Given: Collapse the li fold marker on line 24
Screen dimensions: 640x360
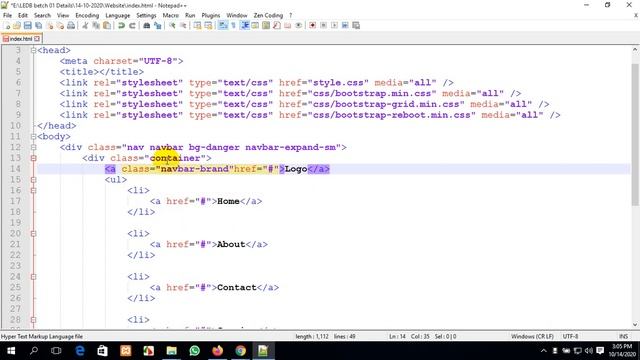Looking at the screenshot, I should 33,277.
